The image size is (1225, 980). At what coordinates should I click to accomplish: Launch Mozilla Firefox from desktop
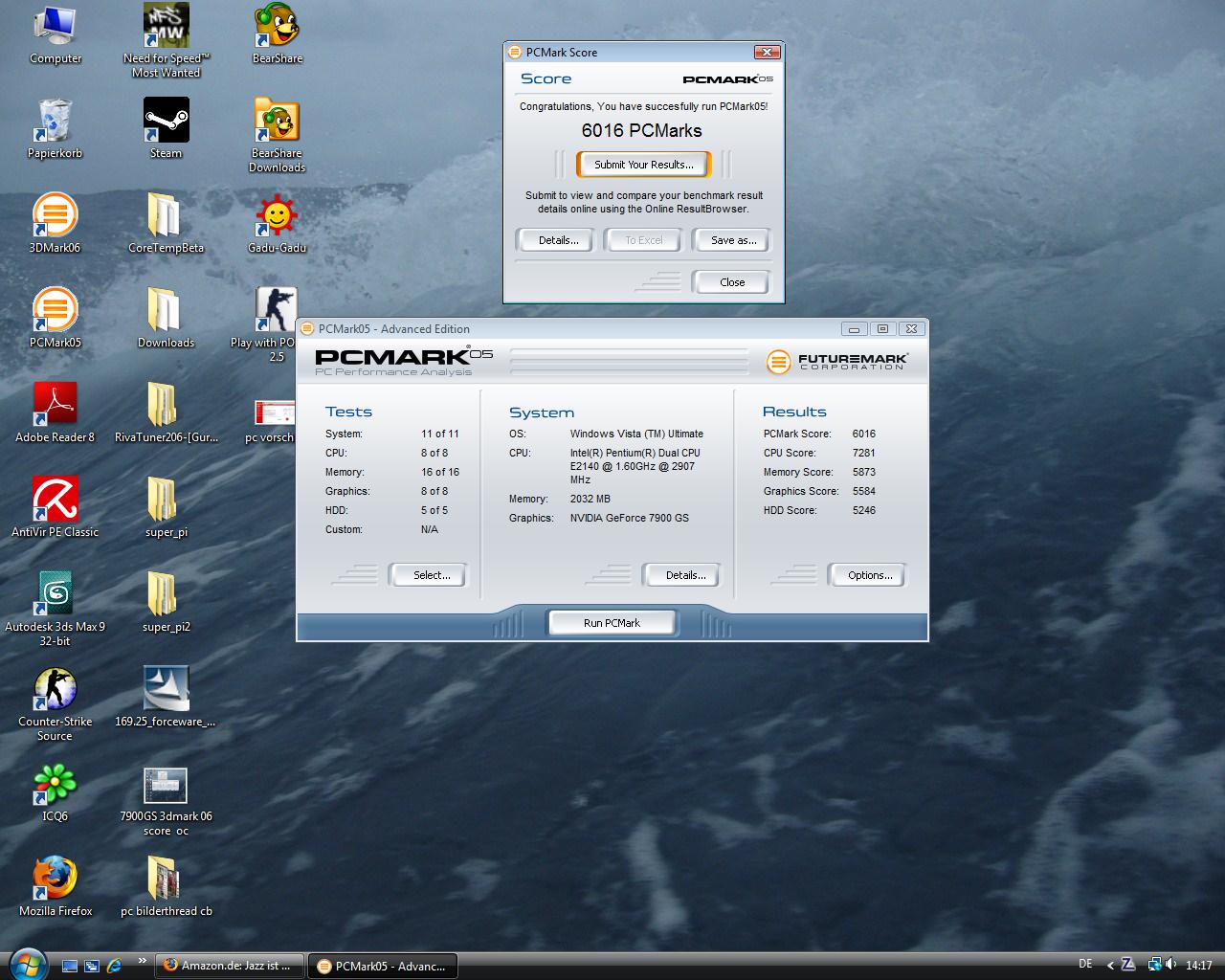(55, 886)
